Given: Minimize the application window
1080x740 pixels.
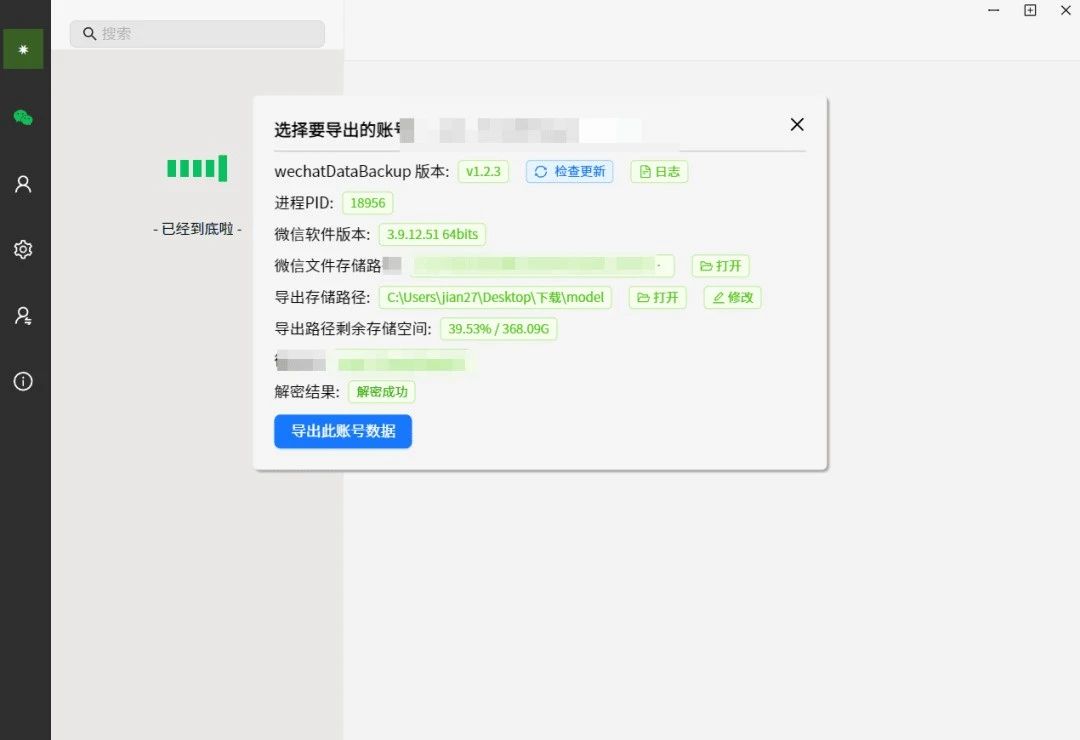Looking at the screenshot, I should [x=993, y=10].
